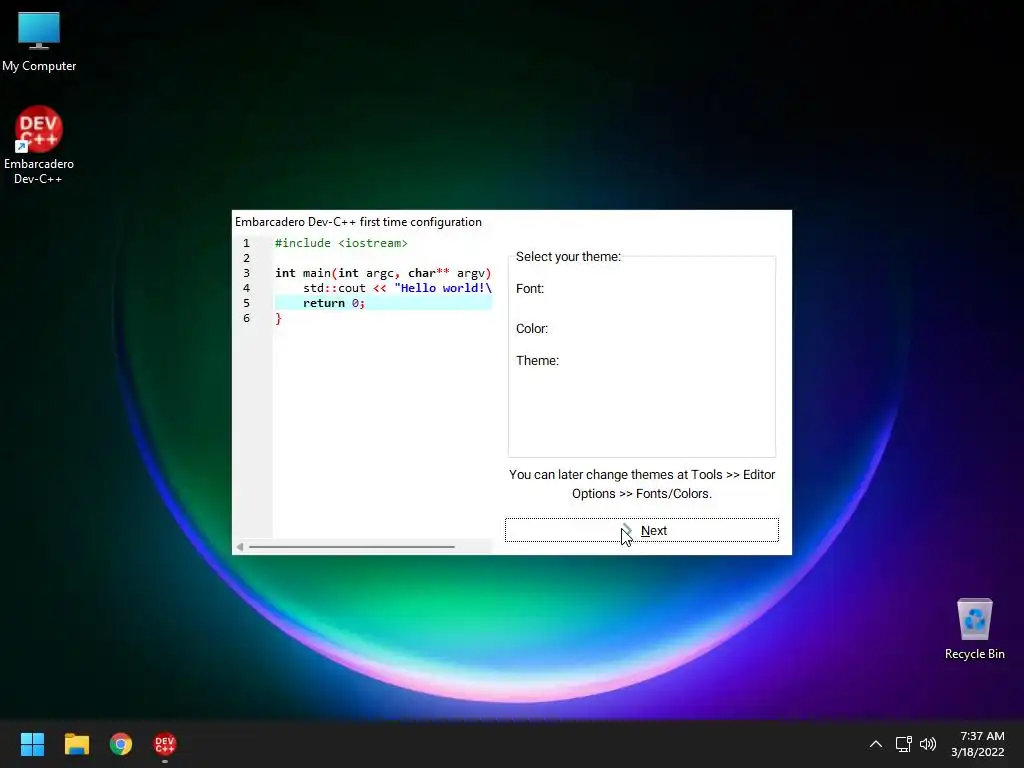This screenshot has height=768, width=1024.
Task: Open the volume control tray icon
Action: click(927, 744)
